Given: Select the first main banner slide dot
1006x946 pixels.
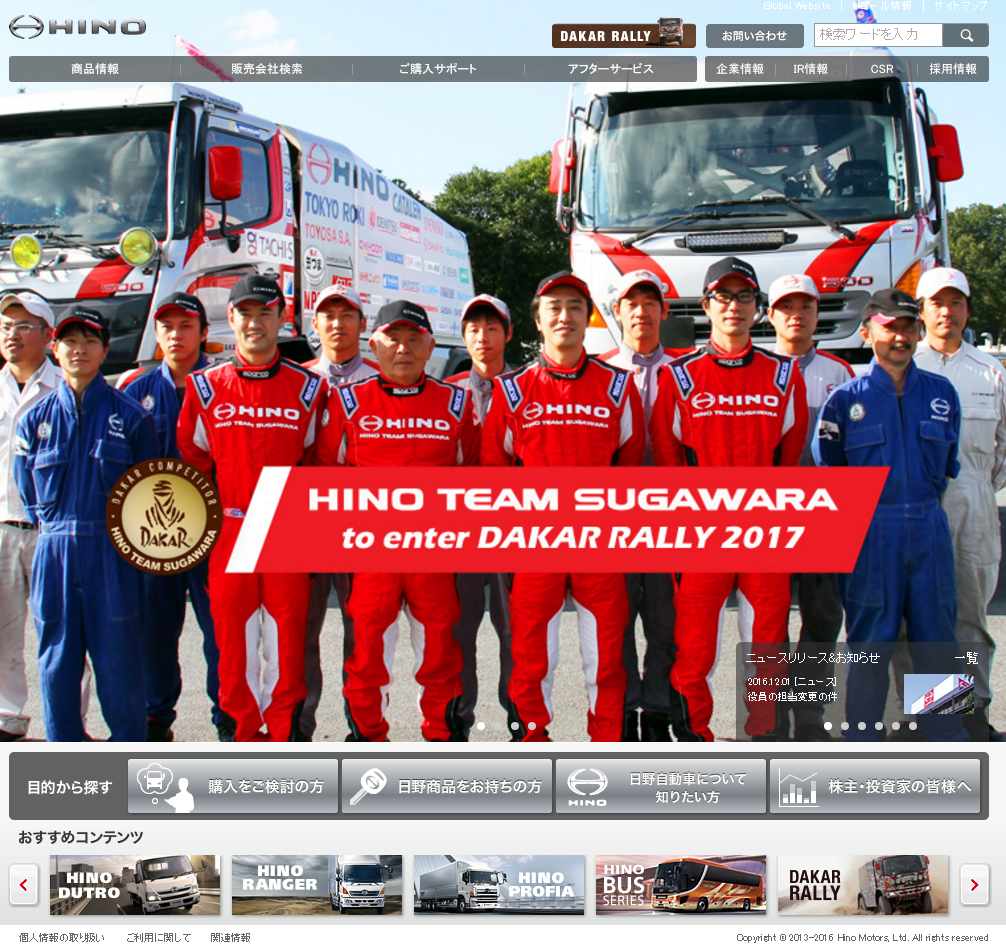Looking at the screenshot, I should [x=481, y=726].
